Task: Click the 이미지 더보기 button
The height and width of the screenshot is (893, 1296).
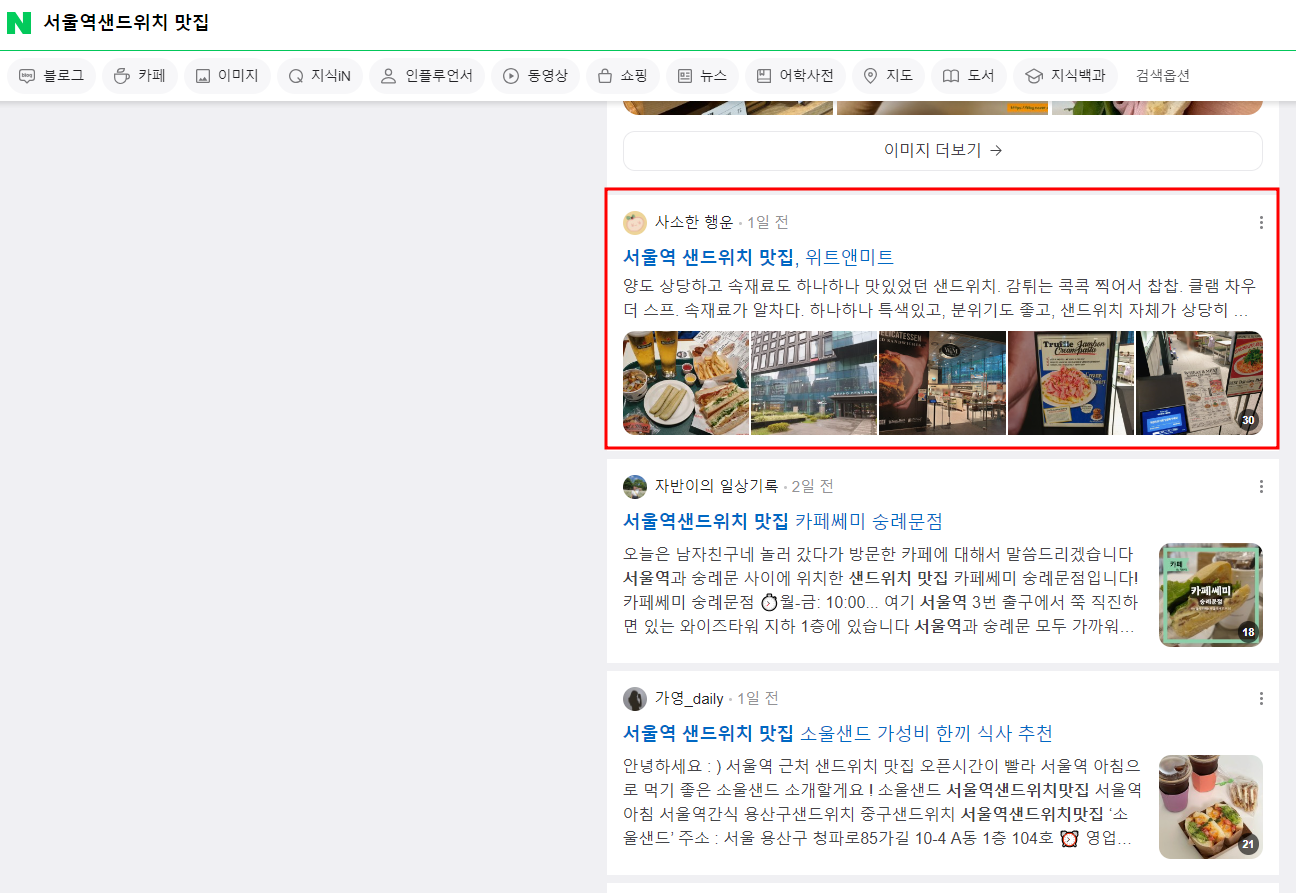Action: click(942, 151)
